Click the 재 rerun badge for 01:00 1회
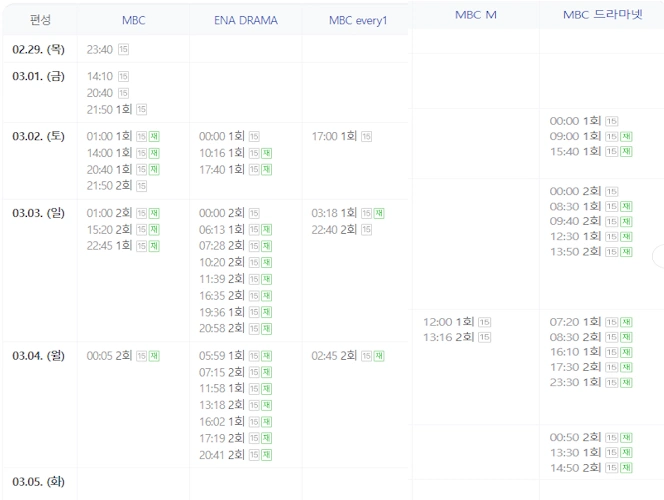This screenshot has height=500, width=664. coord(154,136)
